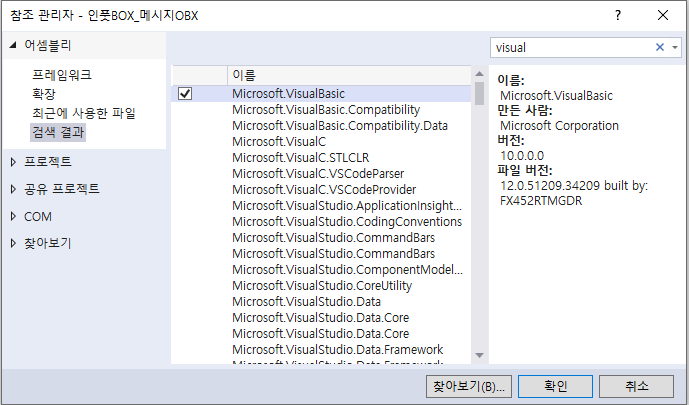Clear the search box with the X icon
The height and width of the screenshot is (405, 689).
(660, 47)
